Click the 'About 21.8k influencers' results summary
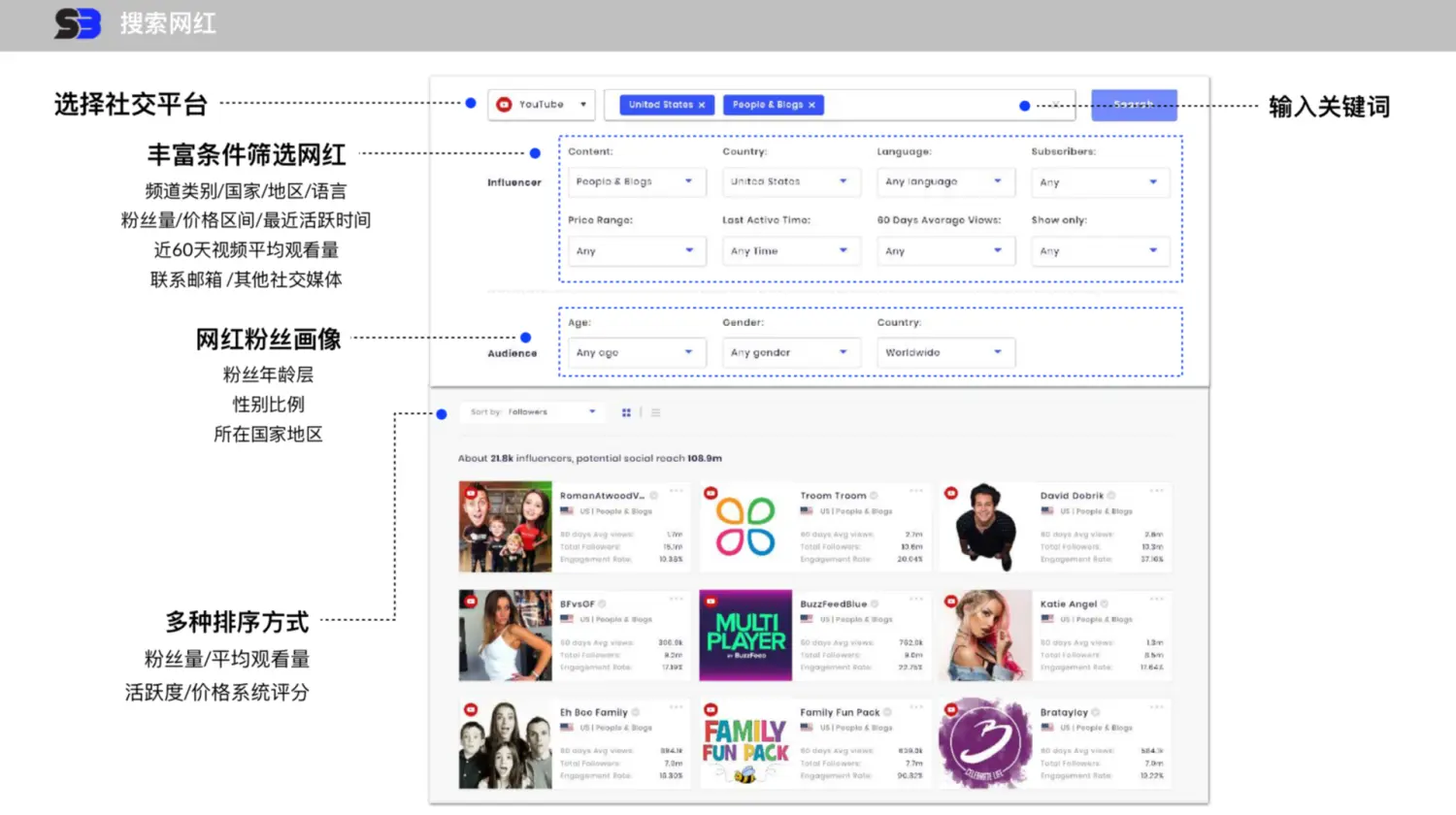1456x815 pixels. (x=590, y=458)
